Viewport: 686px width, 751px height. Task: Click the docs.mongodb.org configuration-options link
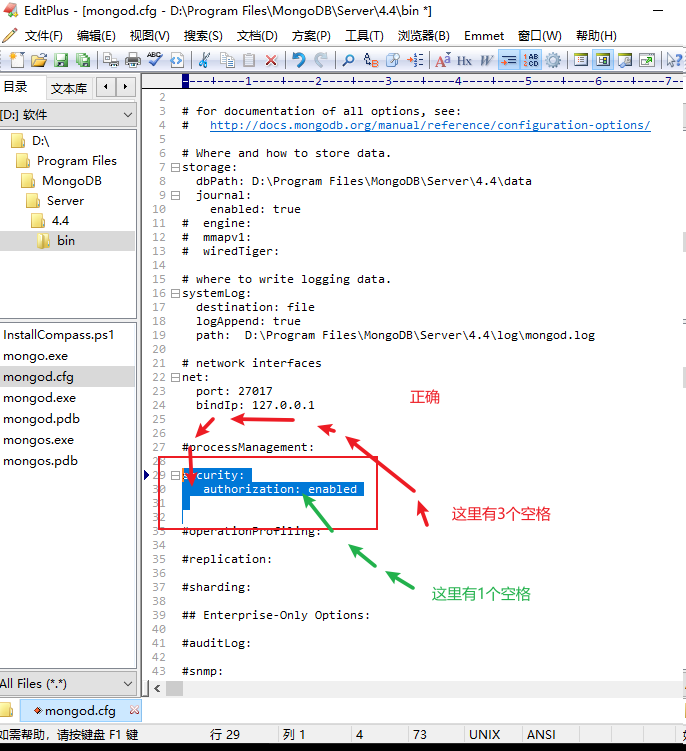(430, 125)
